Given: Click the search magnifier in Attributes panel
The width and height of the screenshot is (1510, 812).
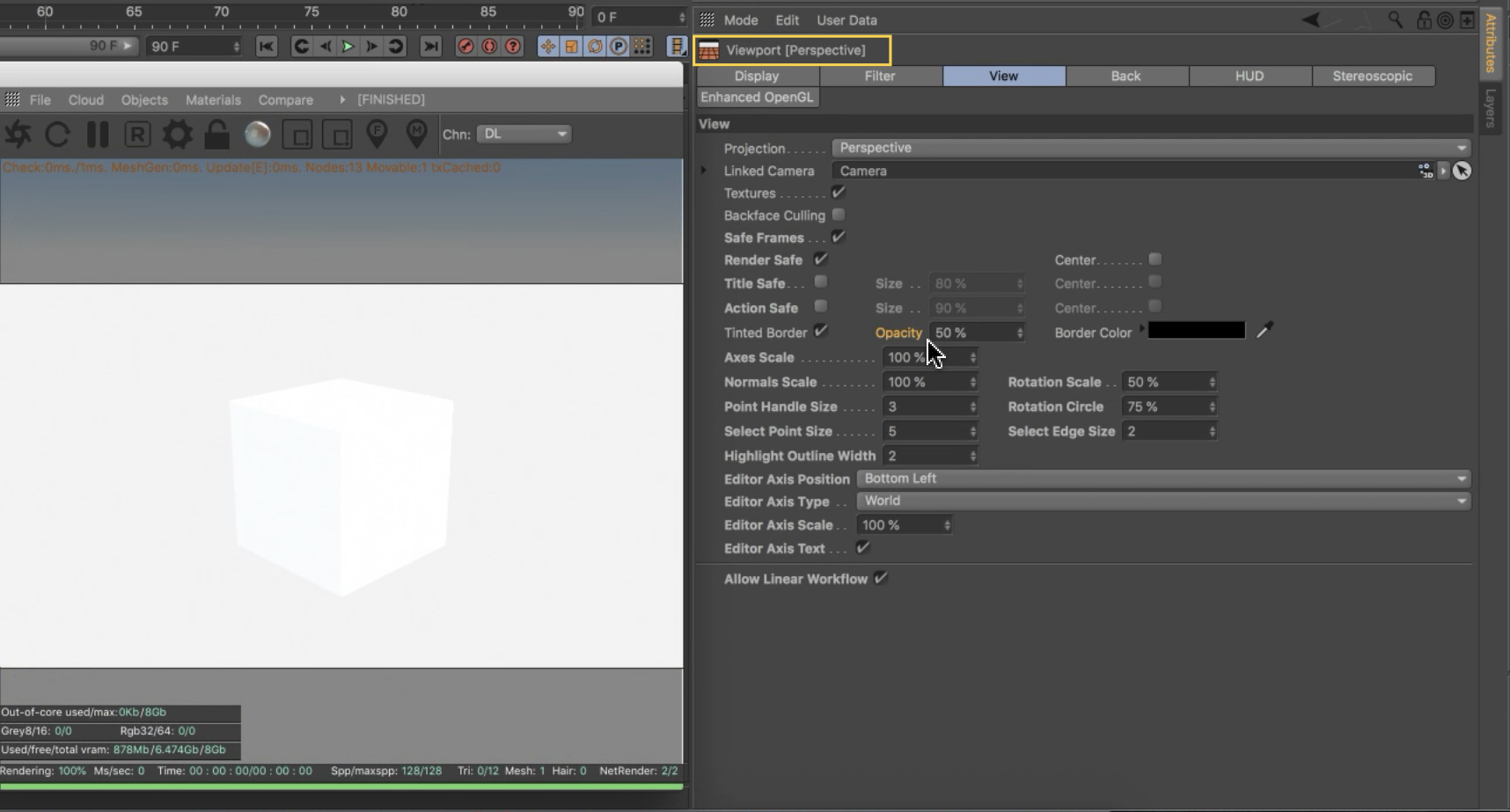Looking at the screenshot, I should [x=1395, y=19].
